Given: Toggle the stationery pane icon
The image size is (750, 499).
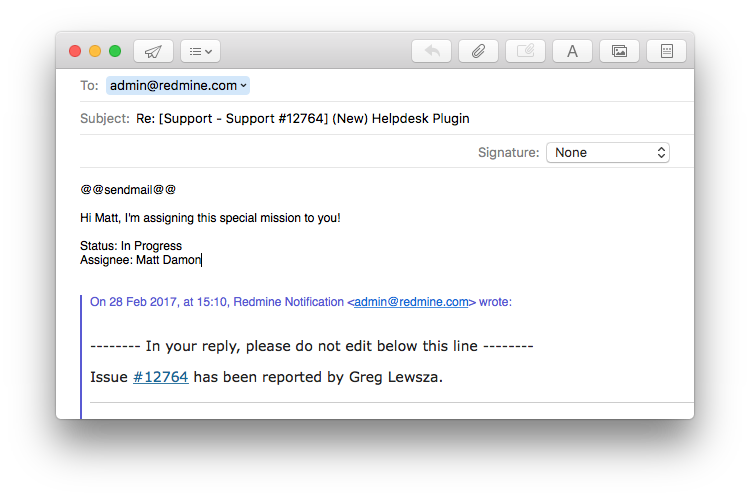Looking at the screenshot, I should [x=666, y=51].
